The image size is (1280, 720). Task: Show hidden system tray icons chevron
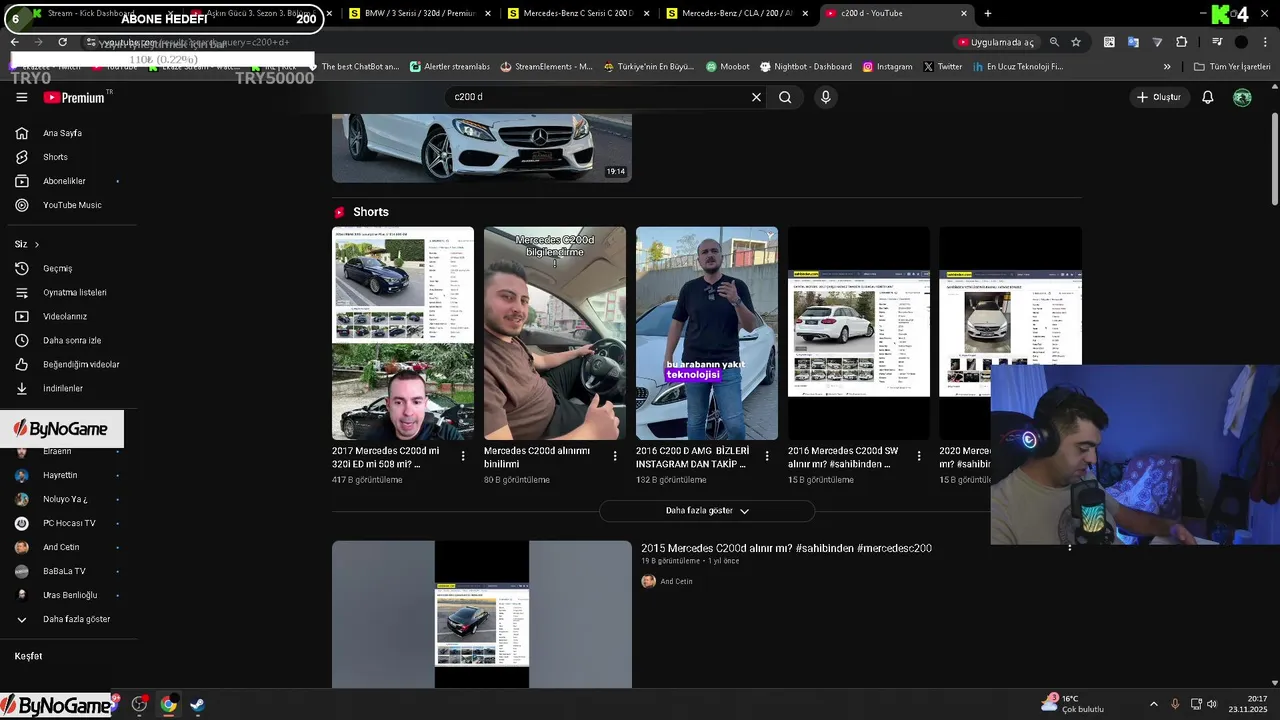coord(1153,704)
